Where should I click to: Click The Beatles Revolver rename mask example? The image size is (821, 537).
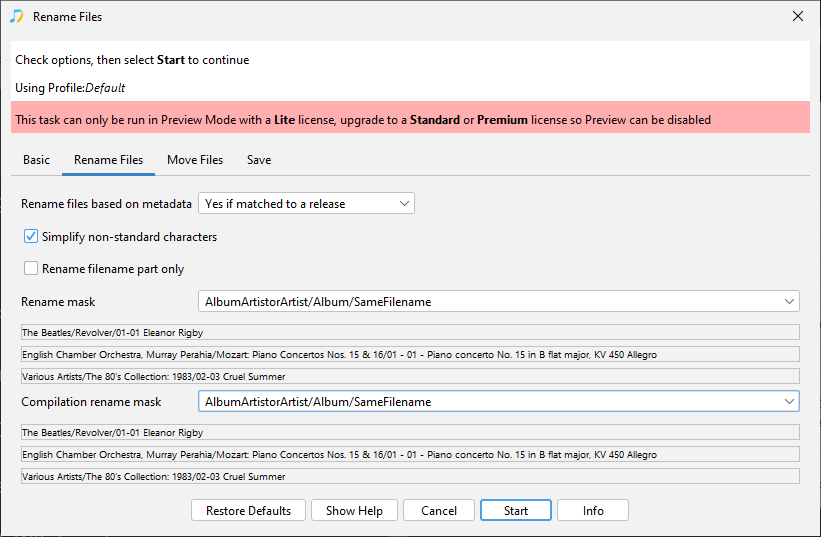(x=410, y=332)
